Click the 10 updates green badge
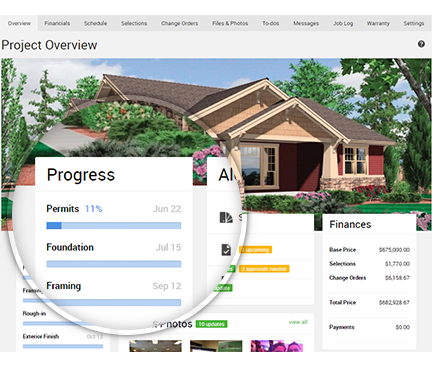 [211, 324]
